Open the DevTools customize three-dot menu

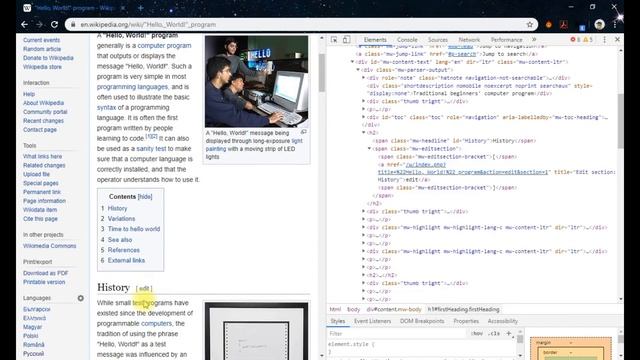click(x=604, y=40)
